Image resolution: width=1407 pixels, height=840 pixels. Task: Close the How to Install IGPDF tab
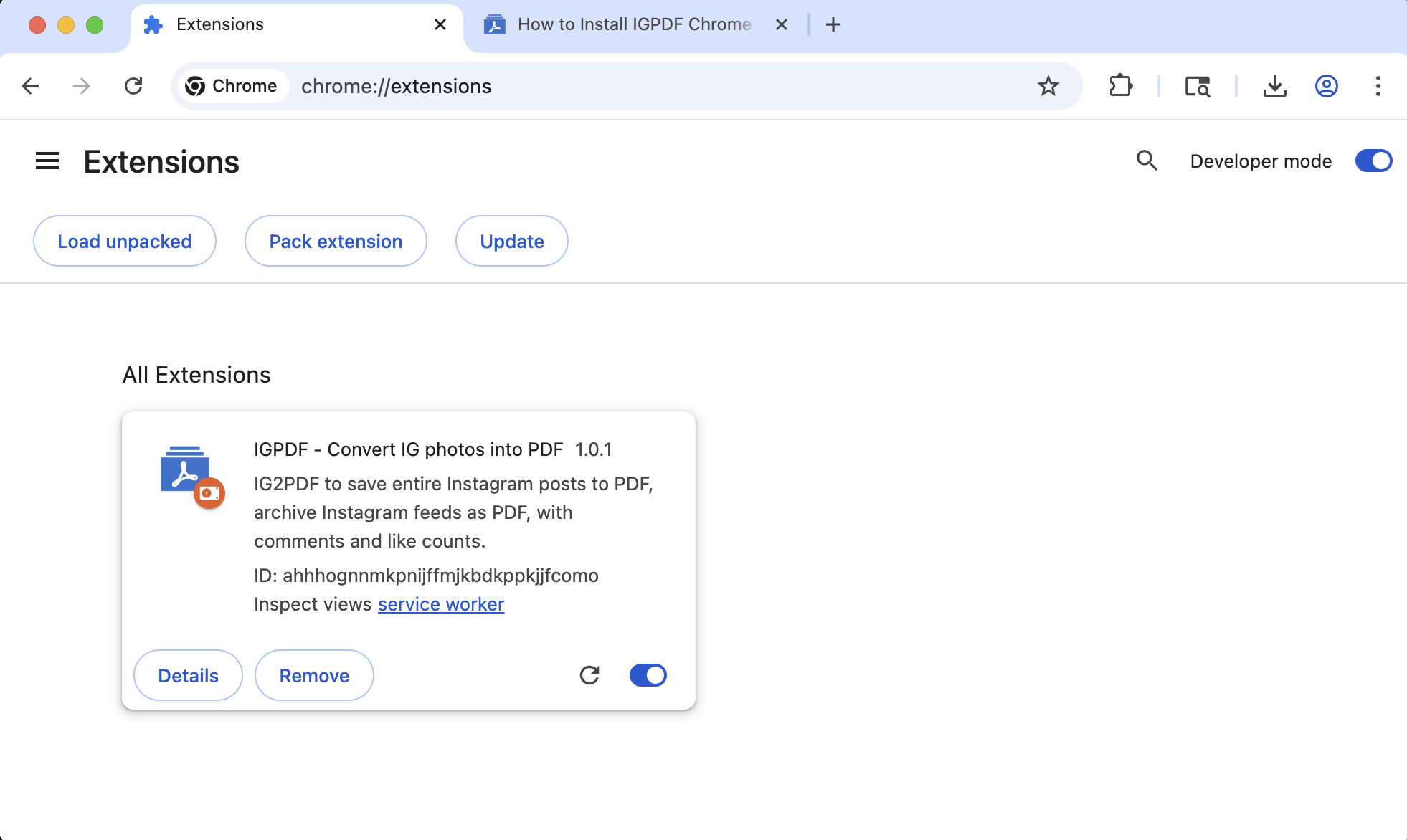pyautogui.click(x=782, y=24)
